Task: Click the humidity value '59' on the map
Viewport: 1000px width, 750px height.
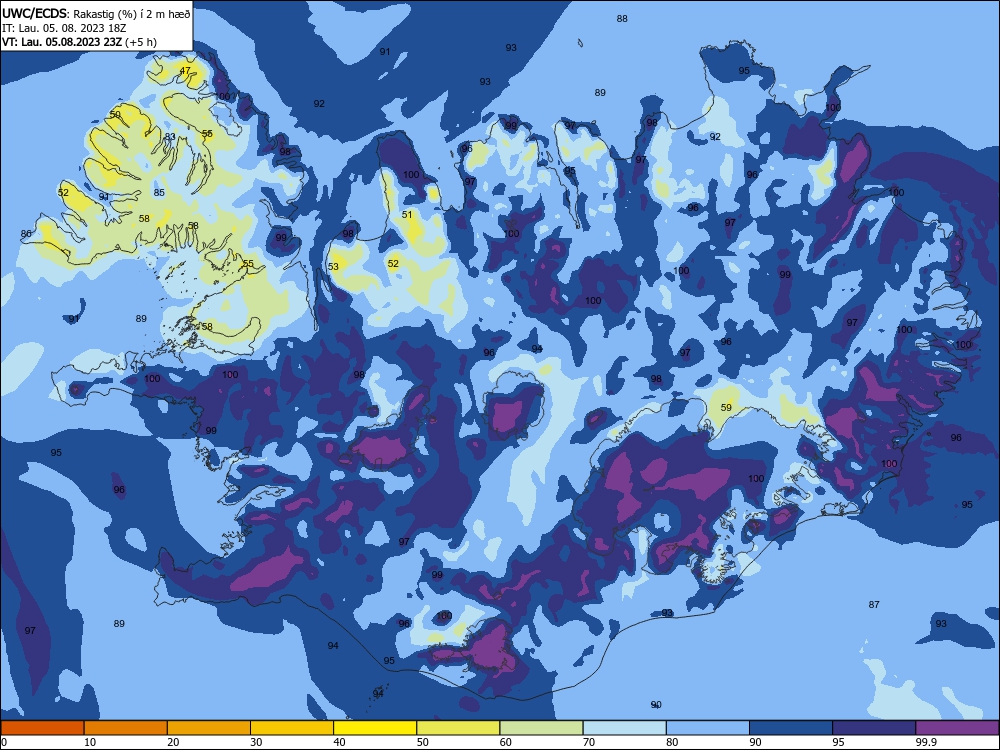Action: tap(726, 408)
